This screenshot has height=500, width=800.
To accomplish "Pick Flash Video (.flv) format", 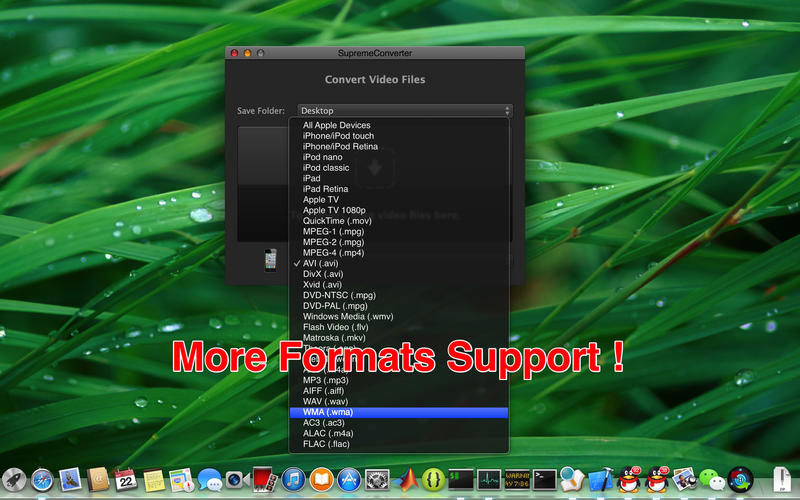I will 399,327.
